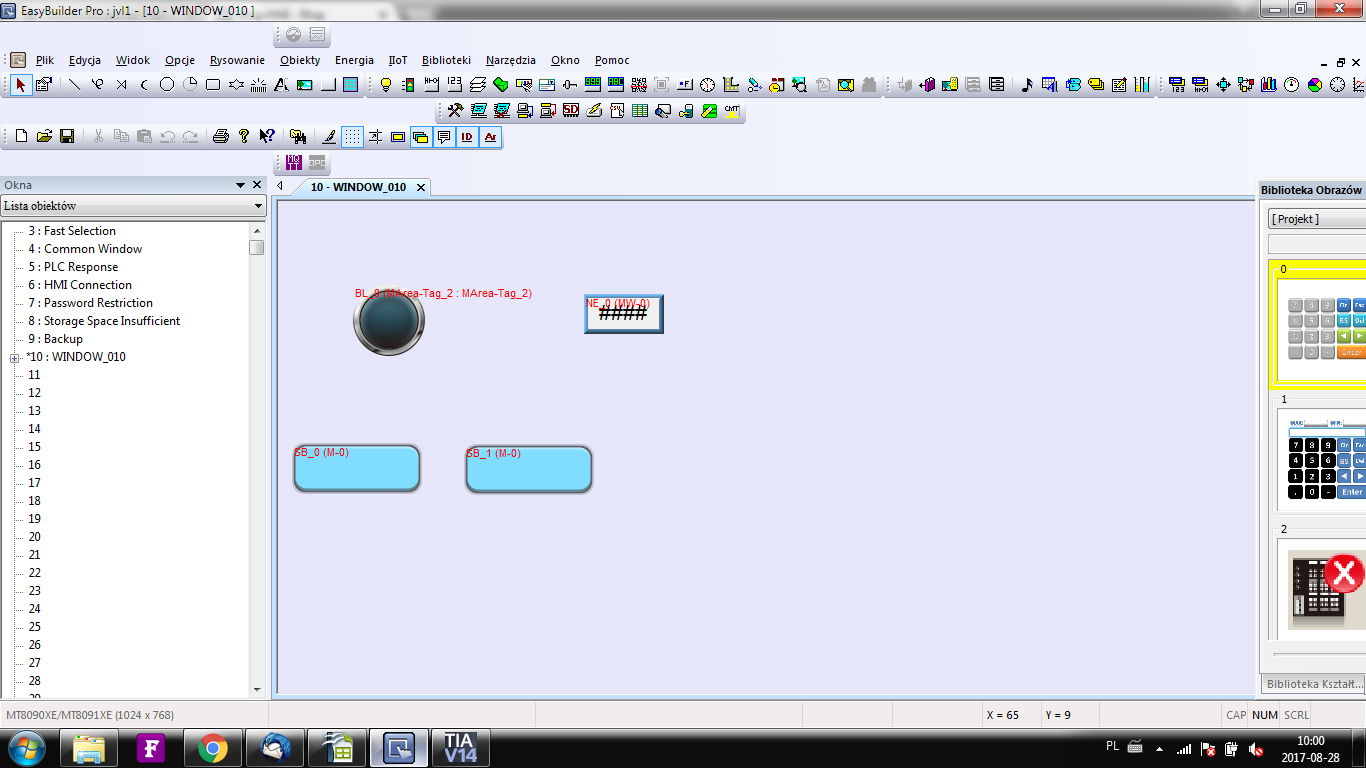Expand the 10 : WINDOW_010 tree node

point(15,358)
